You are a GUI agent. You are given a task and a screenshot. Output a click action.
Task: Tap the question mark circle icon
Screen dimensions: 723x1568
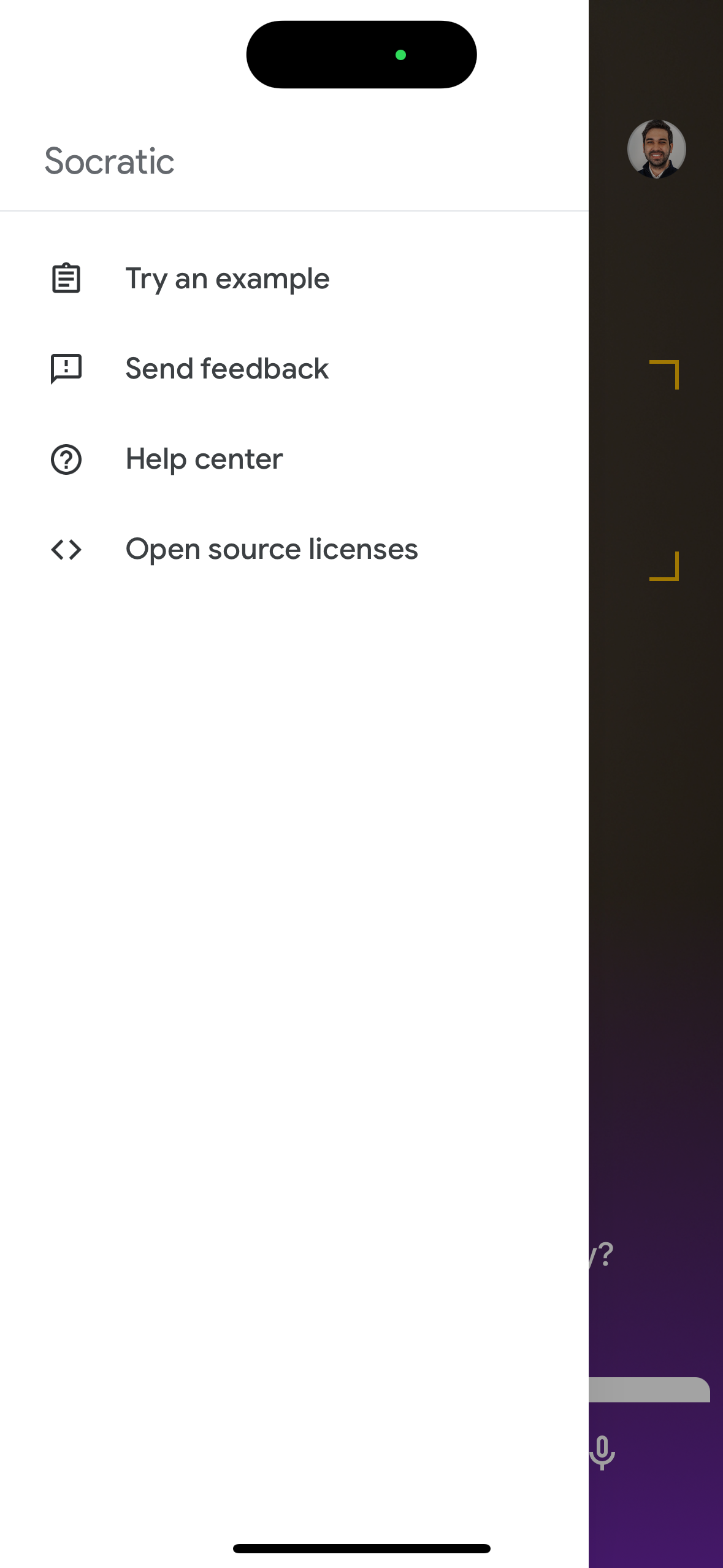point(66,459)
